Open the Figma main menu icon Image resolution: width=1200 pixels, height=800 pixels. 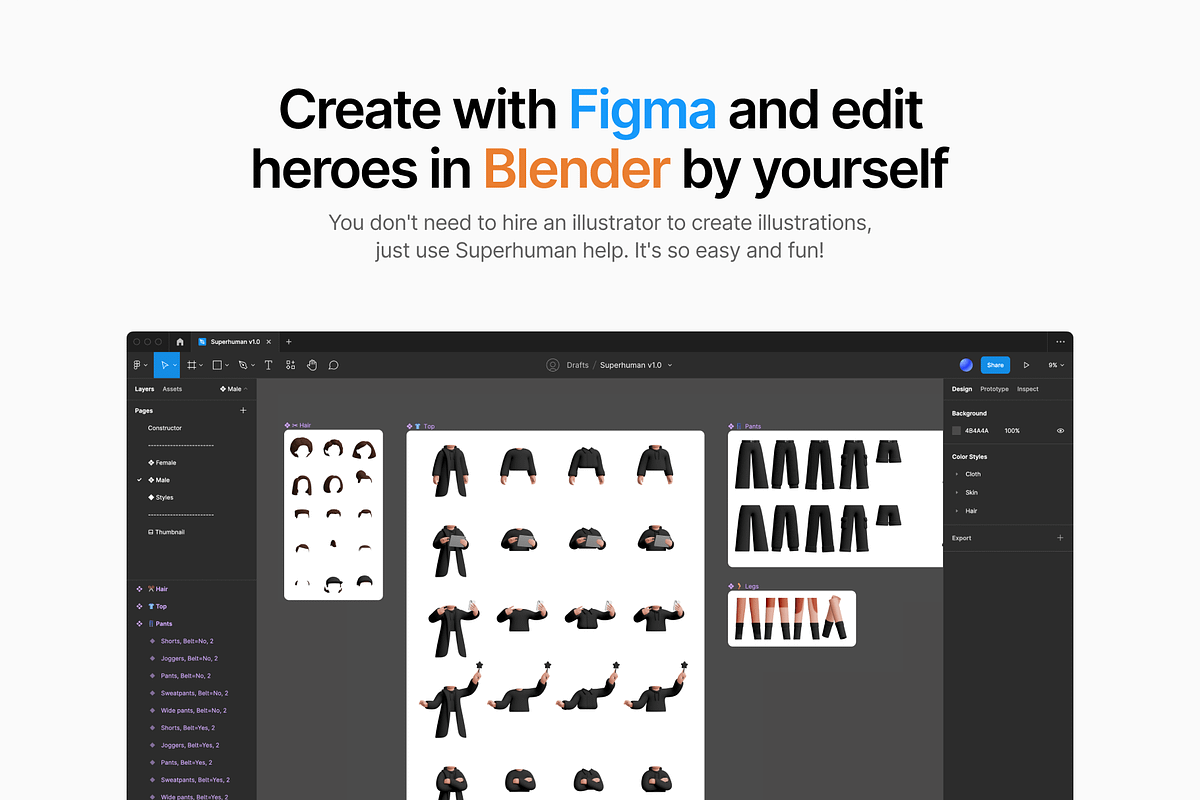[x=137, y=365]
